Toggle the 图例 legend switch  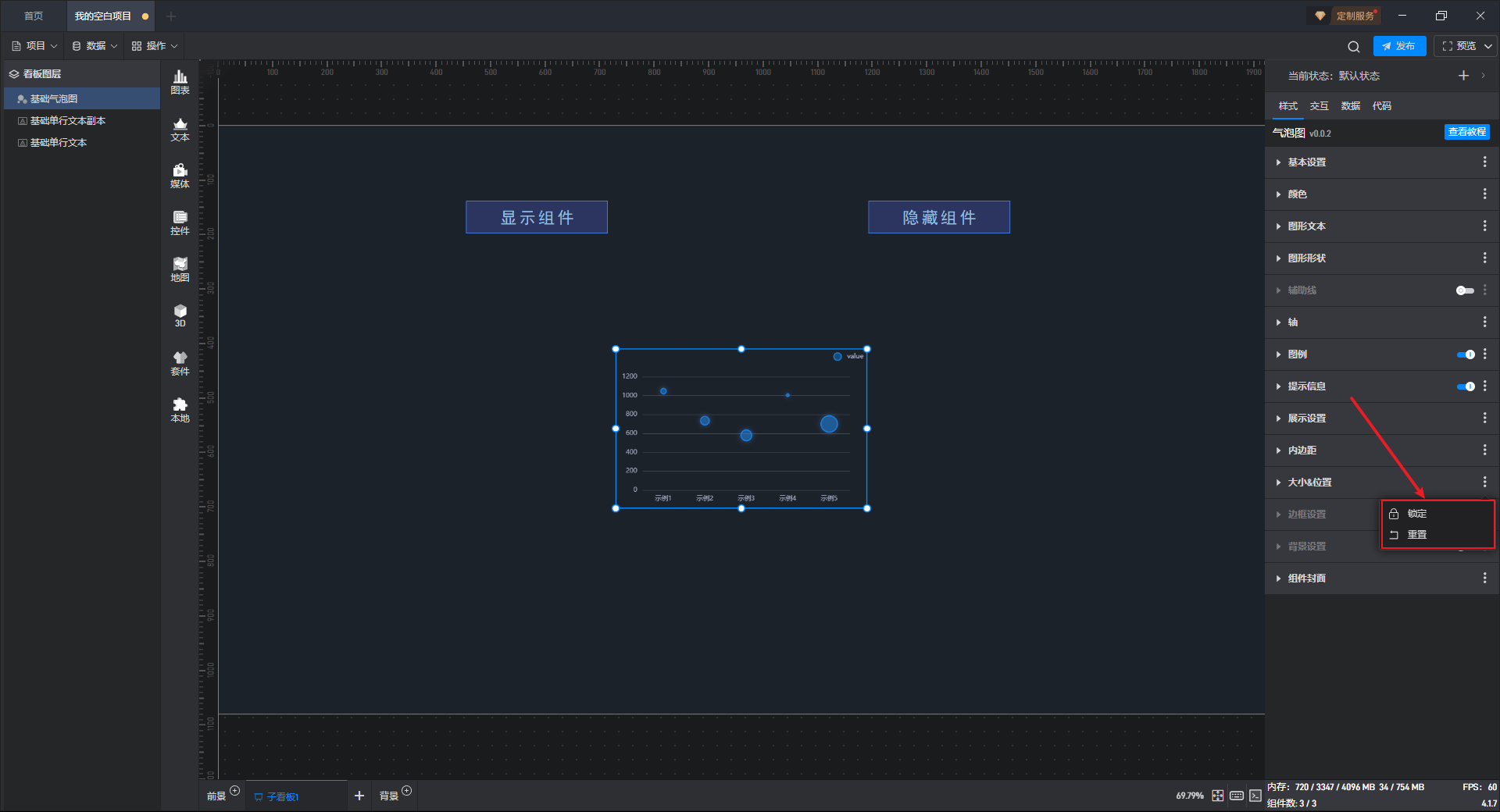pyautogui.click(x=1466, y=354)
